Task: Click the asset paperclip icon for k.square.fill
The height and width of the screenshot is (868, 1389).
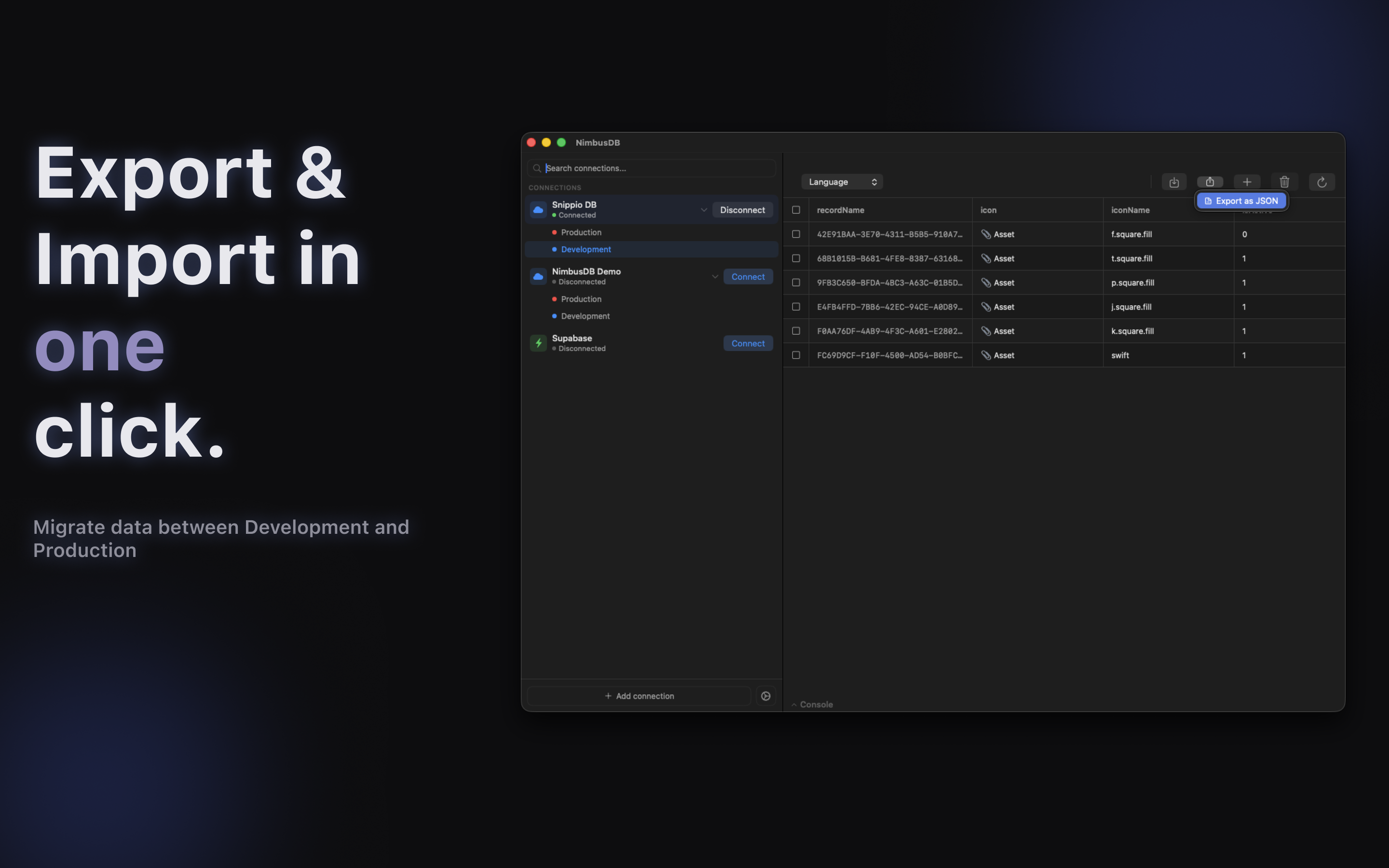Action: tap(986, 331)
